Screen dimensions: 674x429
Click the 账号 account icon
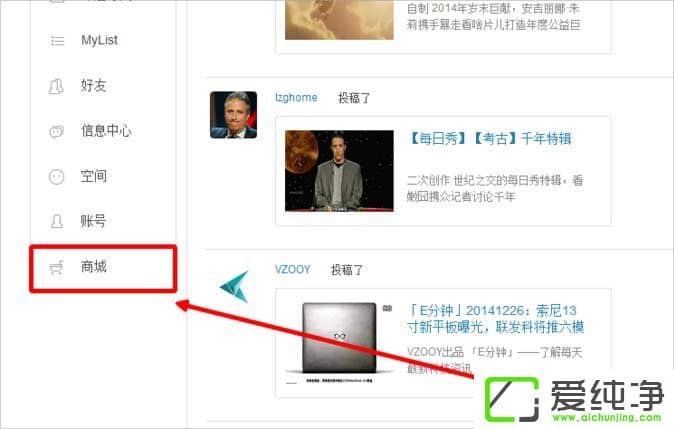(57, 222)
